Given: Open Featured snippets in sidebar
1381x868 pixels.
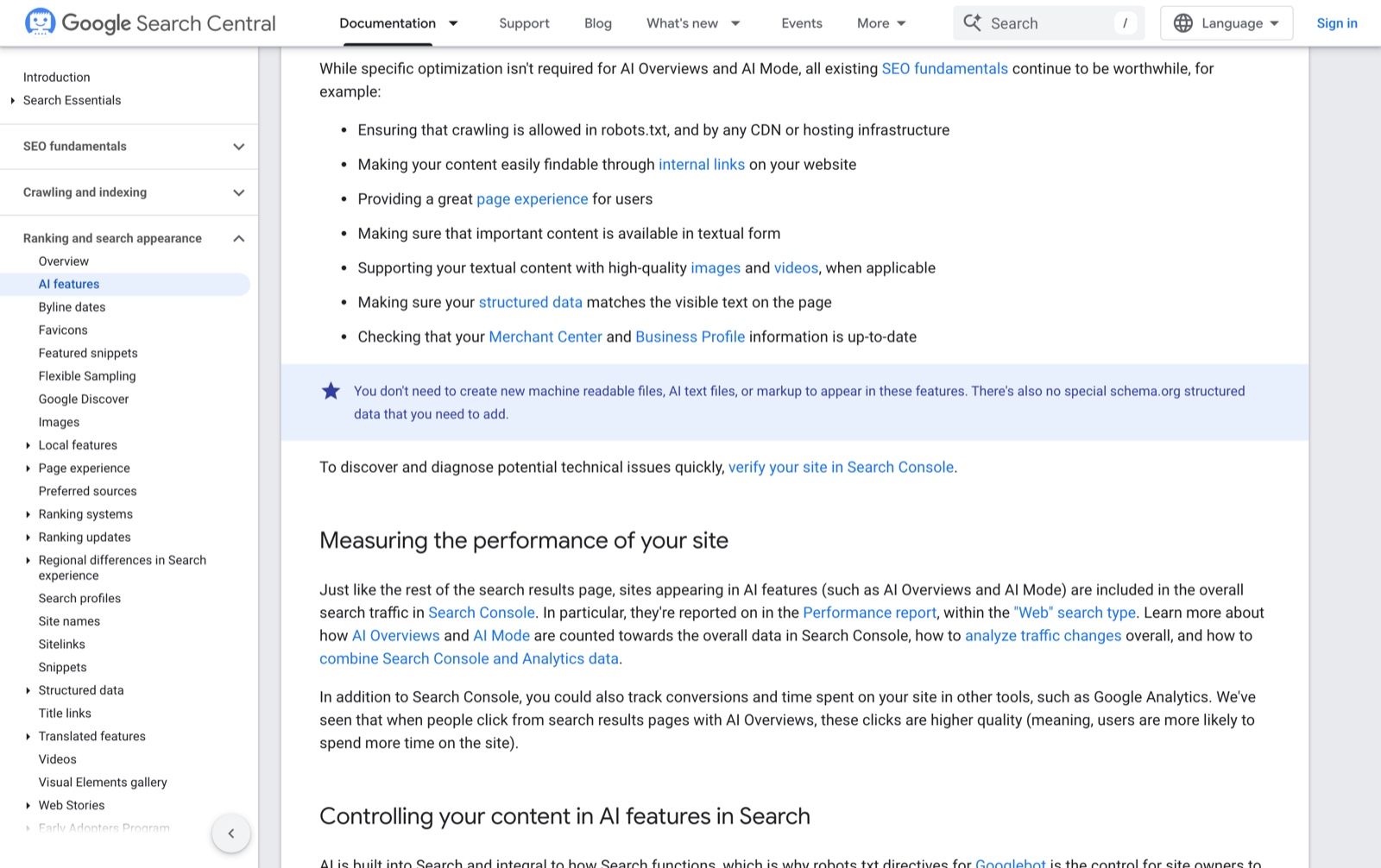Looking at the screenshot, I should [x=88, y=353].
